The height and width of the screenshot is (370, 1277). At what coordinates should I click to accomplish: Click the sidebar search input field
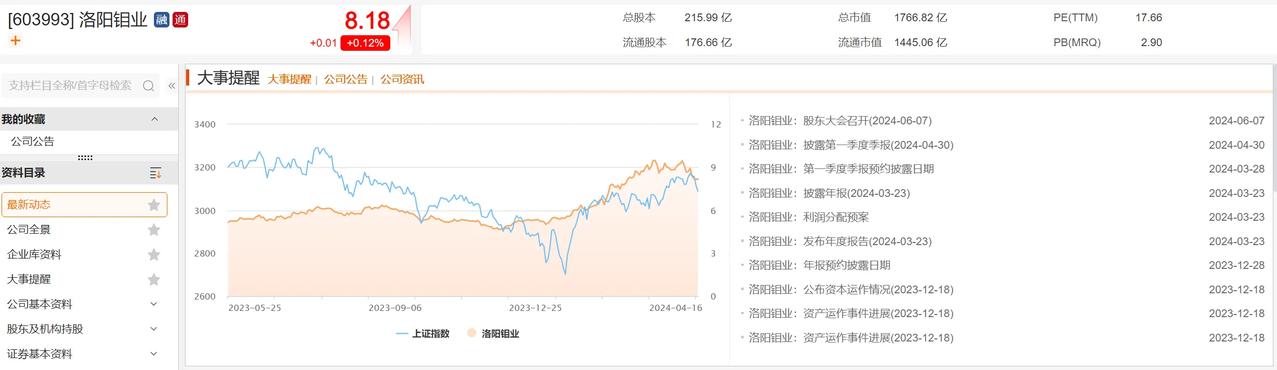pos(72,86)
